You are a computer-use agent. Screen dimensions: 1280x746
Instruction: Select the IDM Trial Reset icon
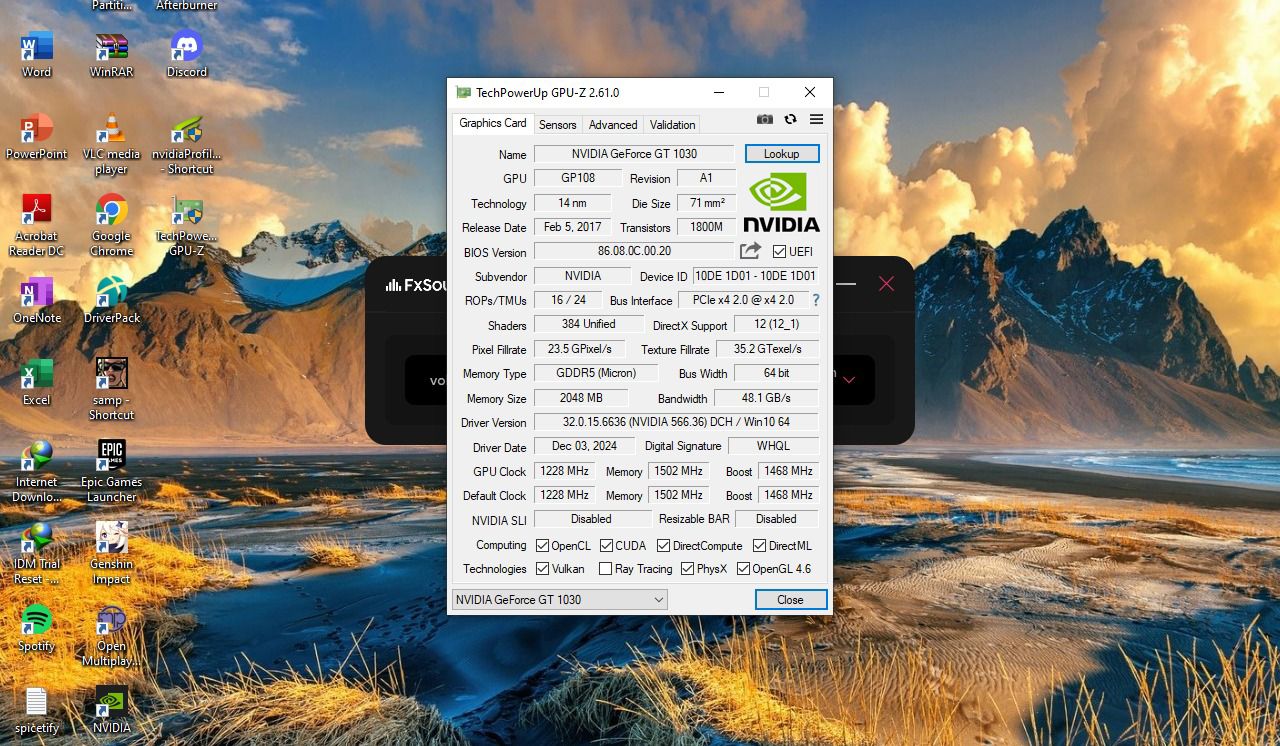(x=37, y=554)
